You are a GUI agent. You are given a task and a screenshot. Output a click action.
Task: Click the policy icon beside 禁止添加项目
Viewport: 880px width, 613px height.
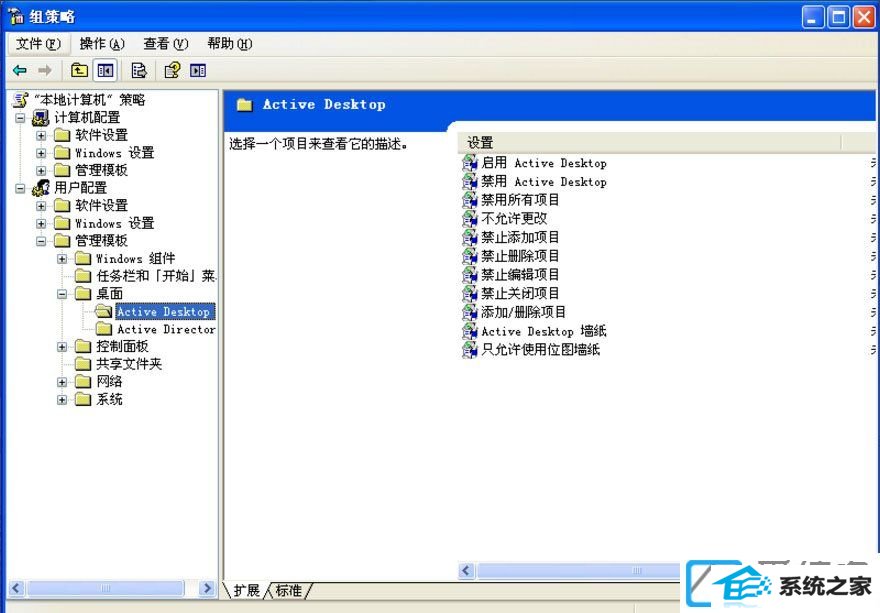pos(469,237)
